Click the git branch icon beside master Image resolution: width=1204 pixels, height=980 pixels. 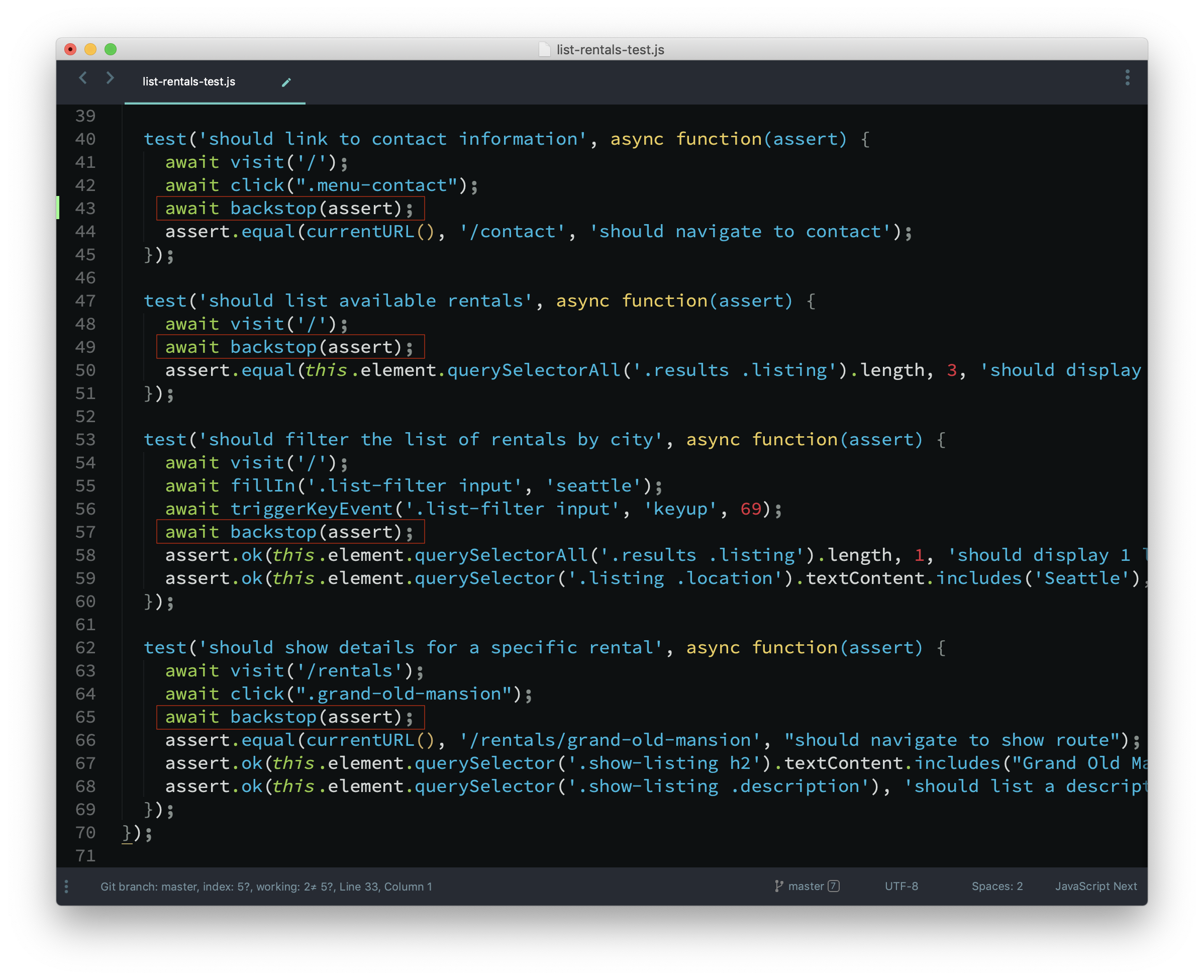tap(779, 887)
